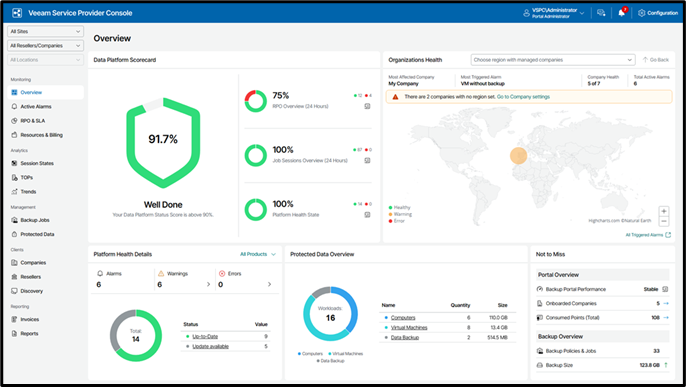686x387 pixels.
Task: Zoom in the map with plus button
Action: point(664,211)
